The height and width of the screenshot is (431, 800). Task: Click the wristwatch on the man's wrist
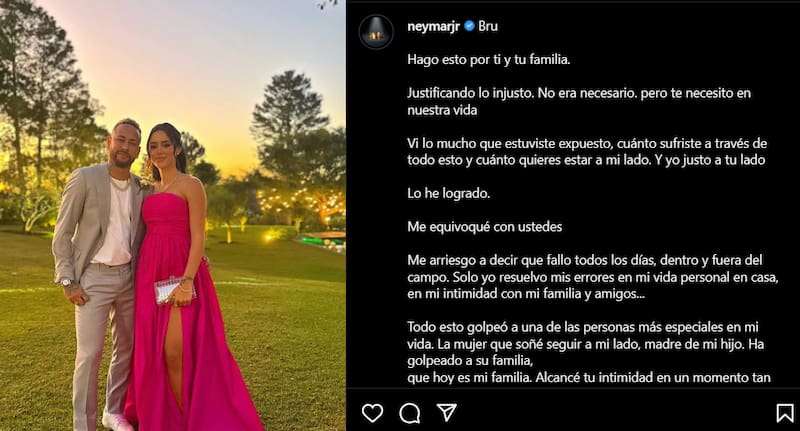[x=66, y=282]
